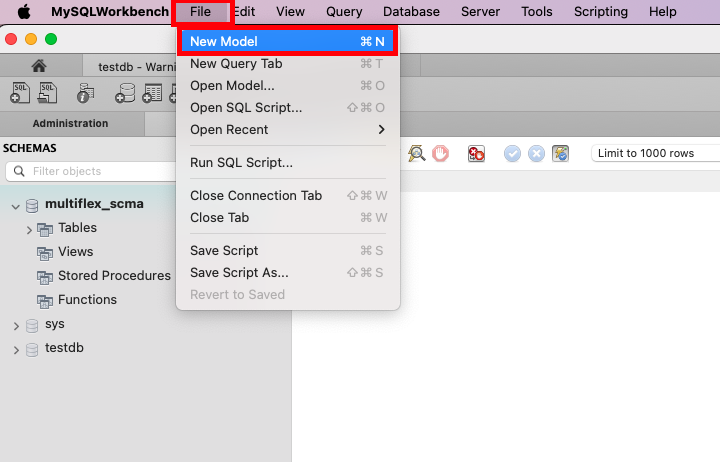Select the Stored Procedures tree item

[x=114, y=276]
